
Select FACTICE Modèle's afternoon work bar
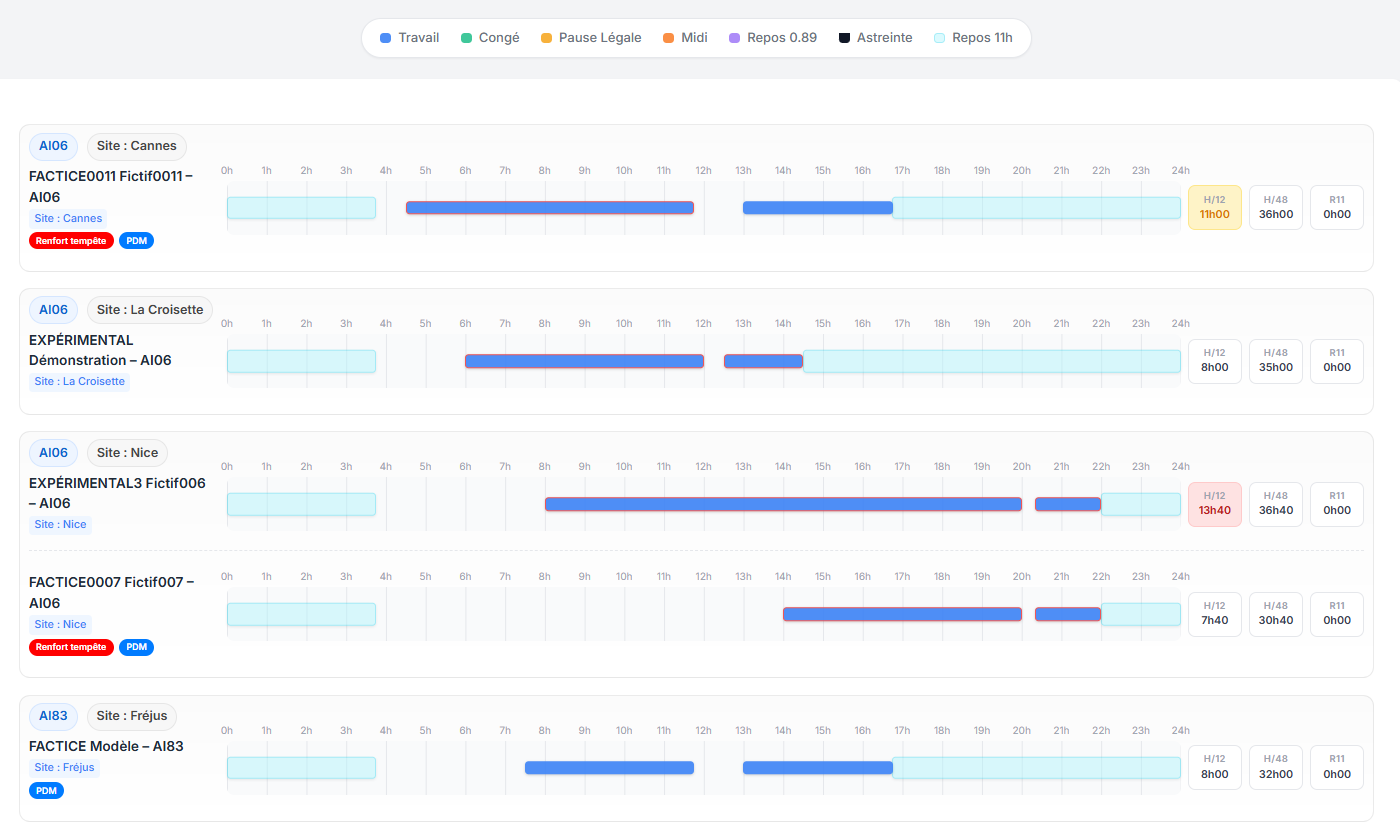818,768
